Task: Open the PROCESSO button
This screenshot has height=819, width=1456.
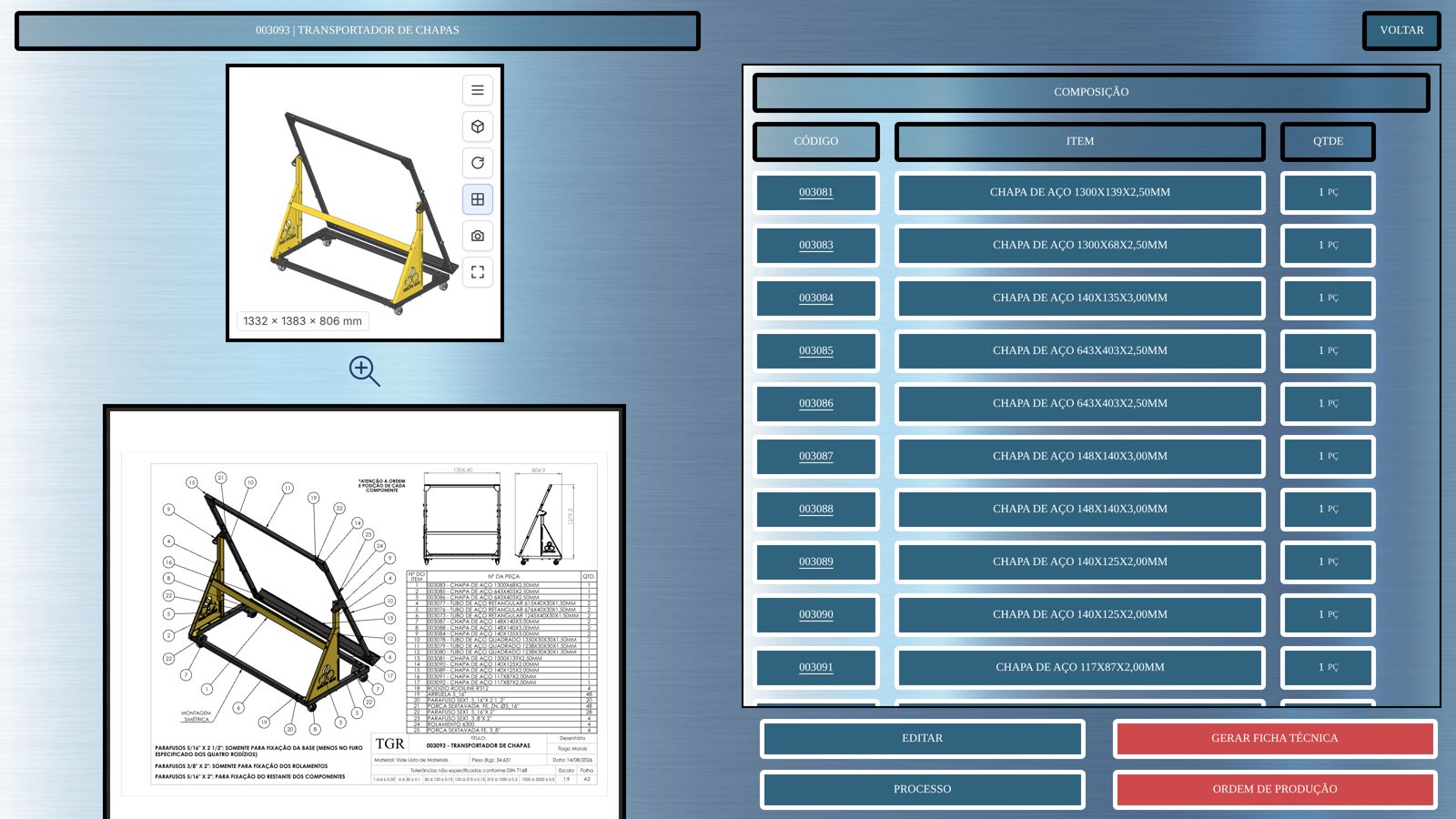Action: coord(922,789)
